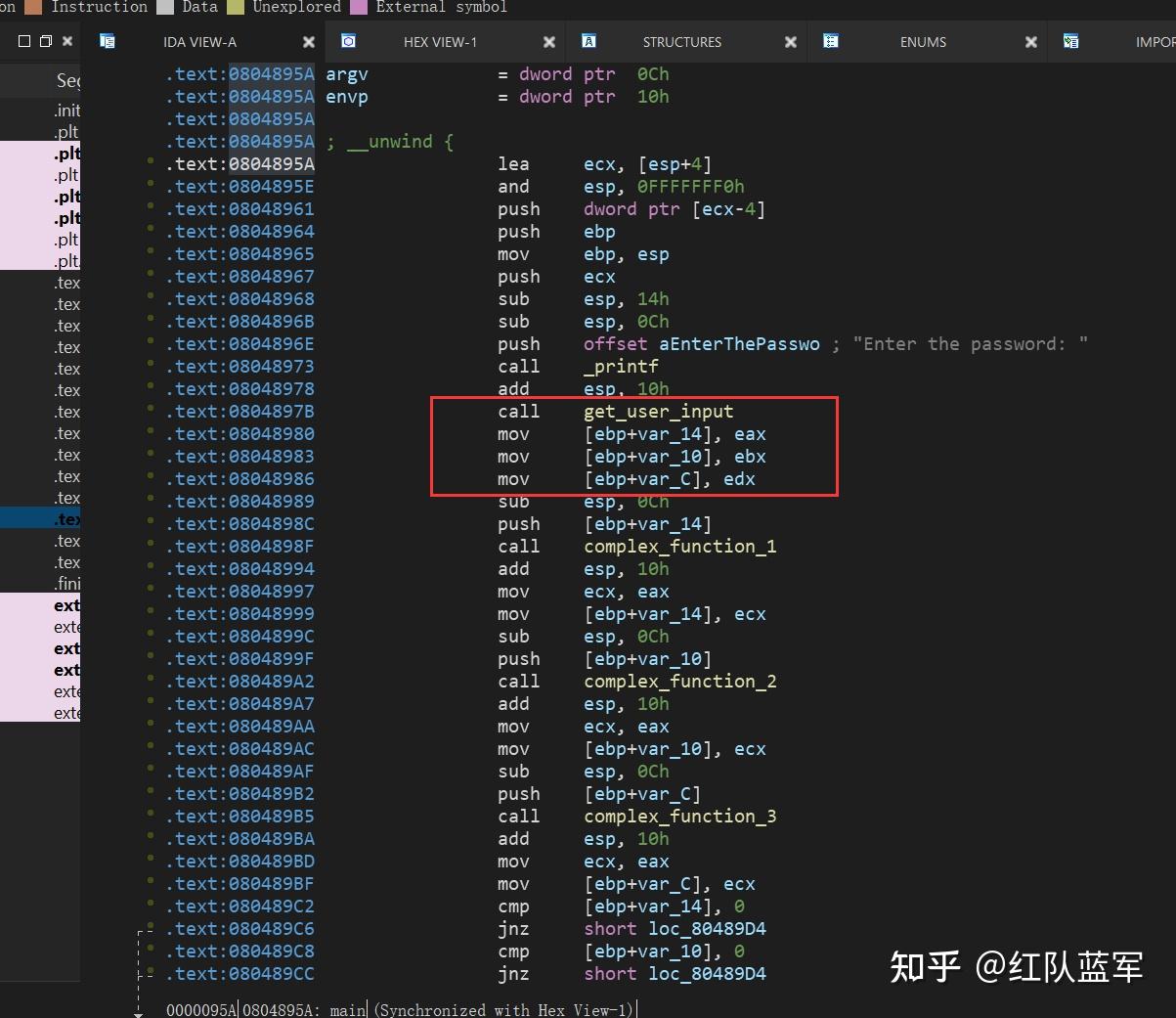
Task: Click status bar '0804895A: main' entry
Action: pos(304,1009)
